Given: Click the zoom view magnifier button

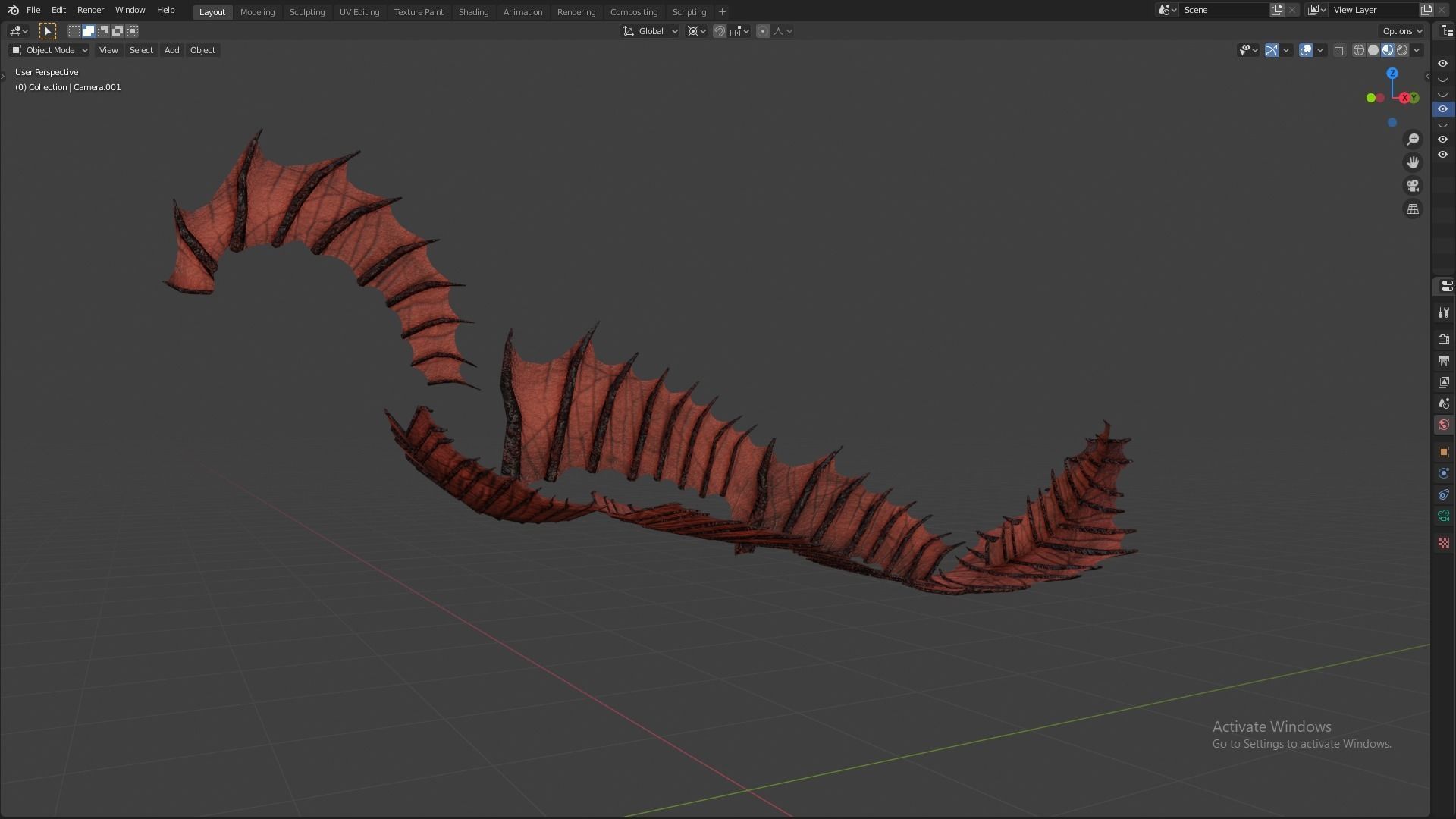Looking at the screenshot, I should (x=1413, y=140).
